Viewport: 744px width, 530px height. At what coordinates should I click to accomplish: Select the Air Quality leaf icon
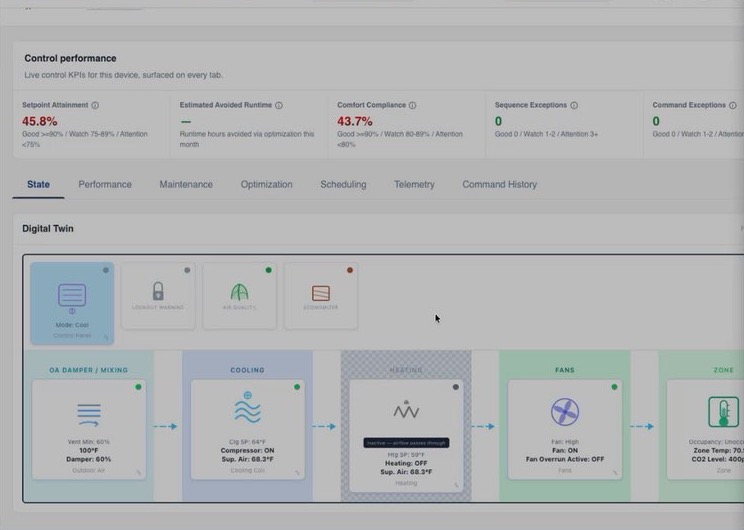(240, 292)
